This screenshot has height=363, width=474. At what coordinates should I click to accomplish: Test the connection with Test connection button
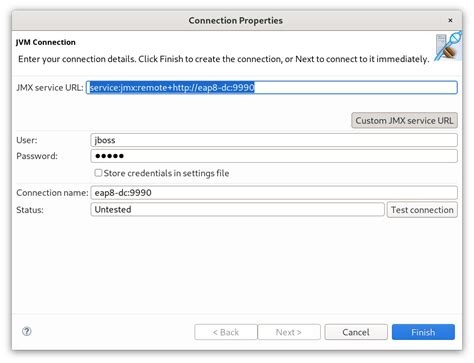[422, 210]
